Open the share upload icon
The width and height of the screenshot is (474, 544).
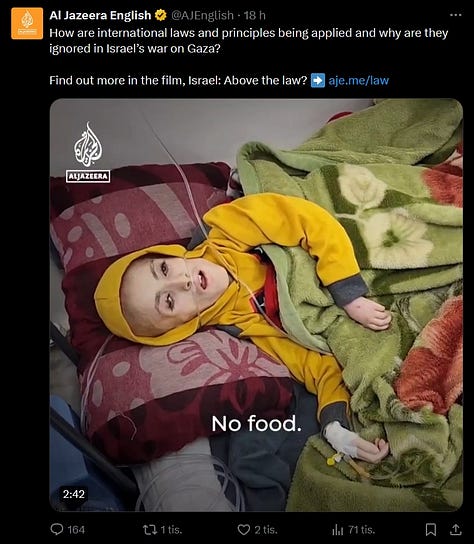coord(456,529)
